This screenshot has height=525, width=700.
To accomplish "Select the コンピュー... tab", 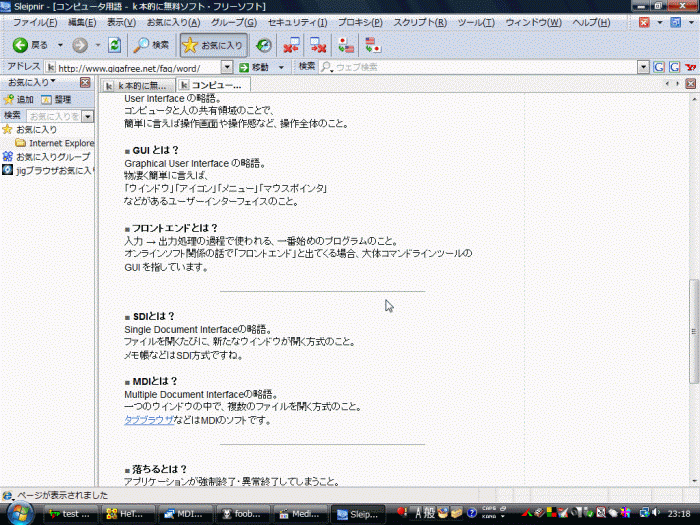I will point(212,84).
